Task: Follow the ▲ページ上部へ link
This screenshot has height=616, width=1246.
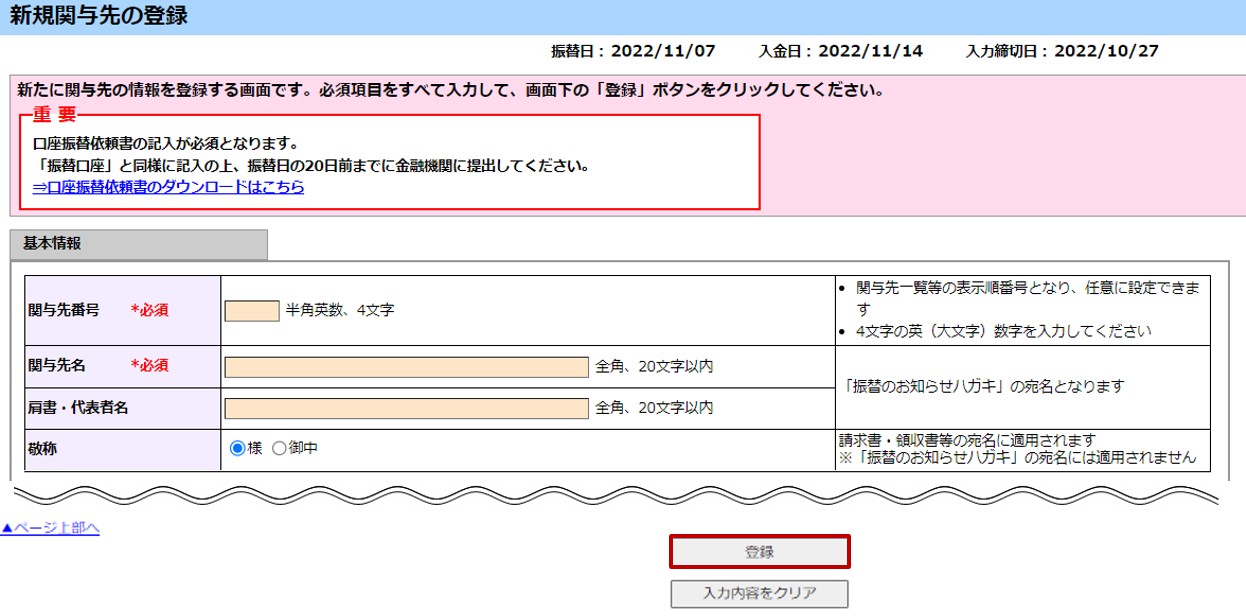Action: (50, 528)
